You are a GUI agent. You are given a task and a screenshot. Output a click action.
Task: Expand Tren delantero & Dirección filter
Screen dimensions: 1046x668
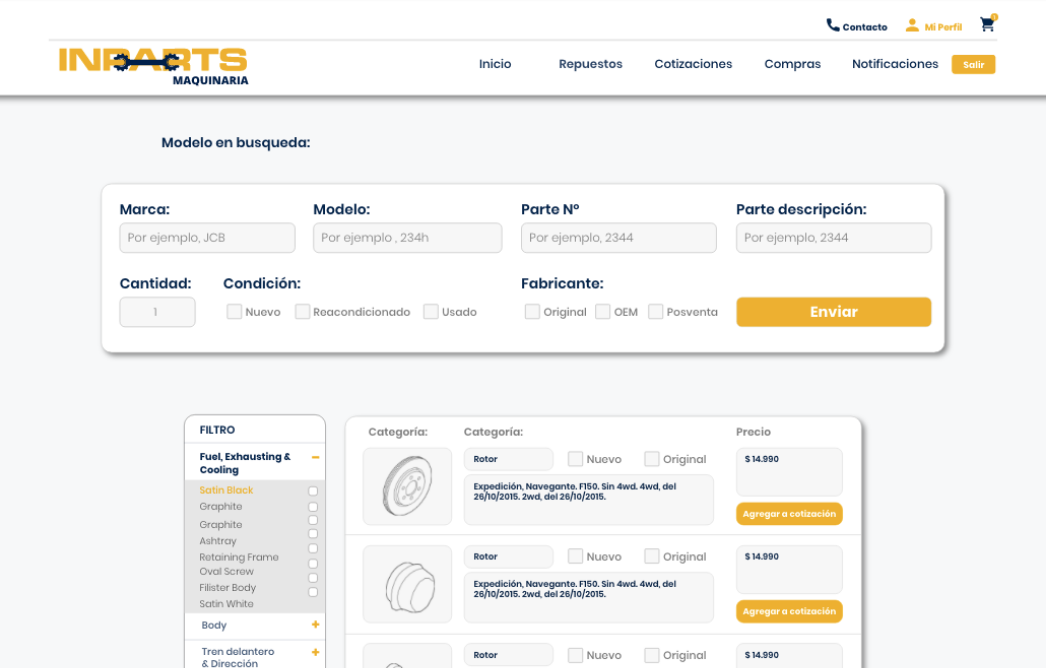pos(315,652)
